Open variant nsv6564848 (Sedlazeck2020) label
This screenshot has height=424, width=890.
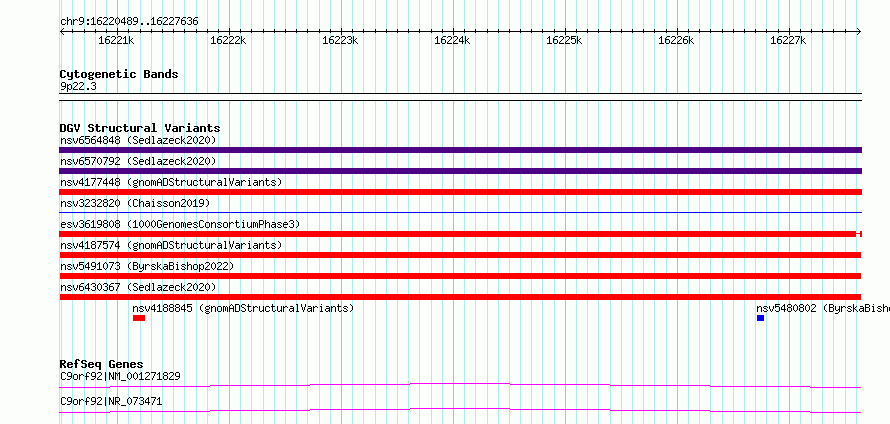138,140
